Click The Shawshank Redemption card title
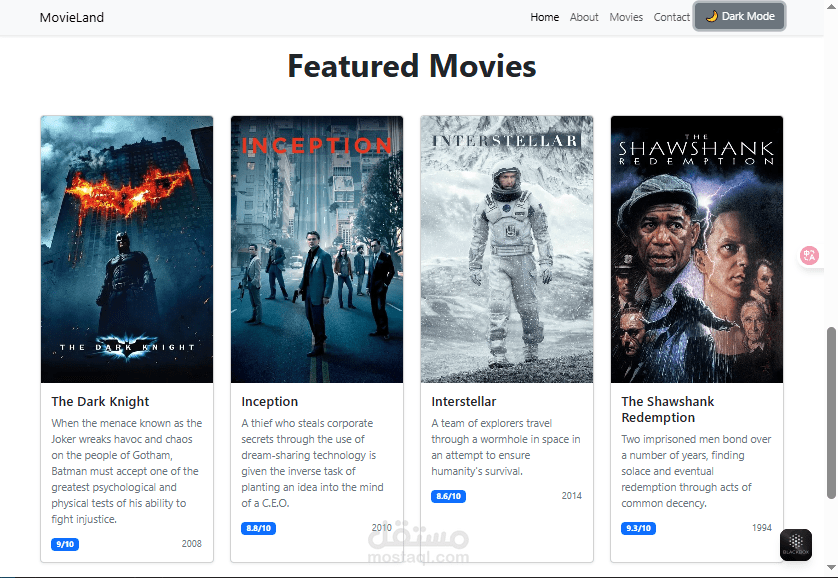Viewport: 838px width, 578px height. pyautogui.click(x=668, y=410)
